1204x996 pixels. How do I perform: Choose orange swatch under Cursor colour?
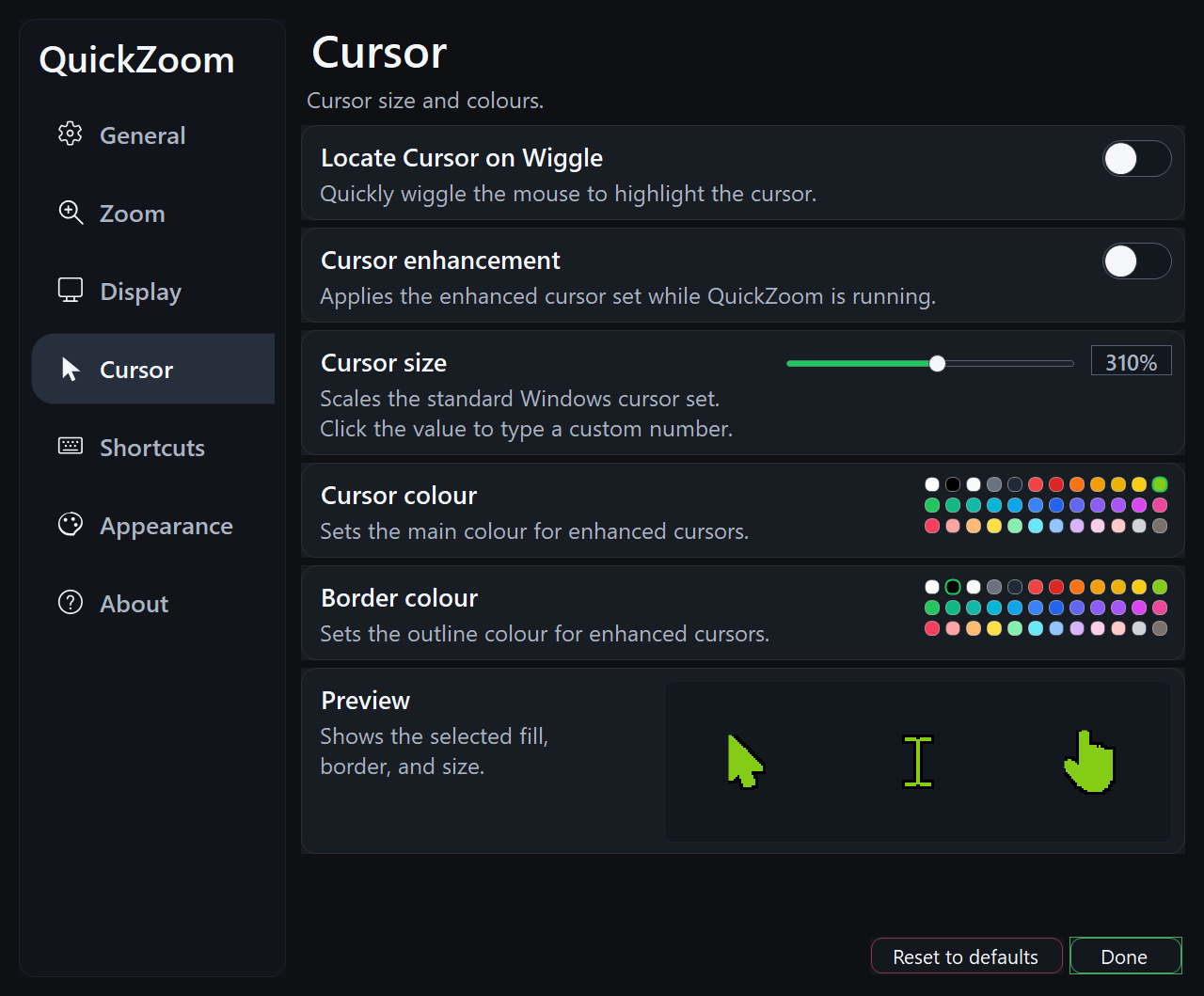point(1077,484)
